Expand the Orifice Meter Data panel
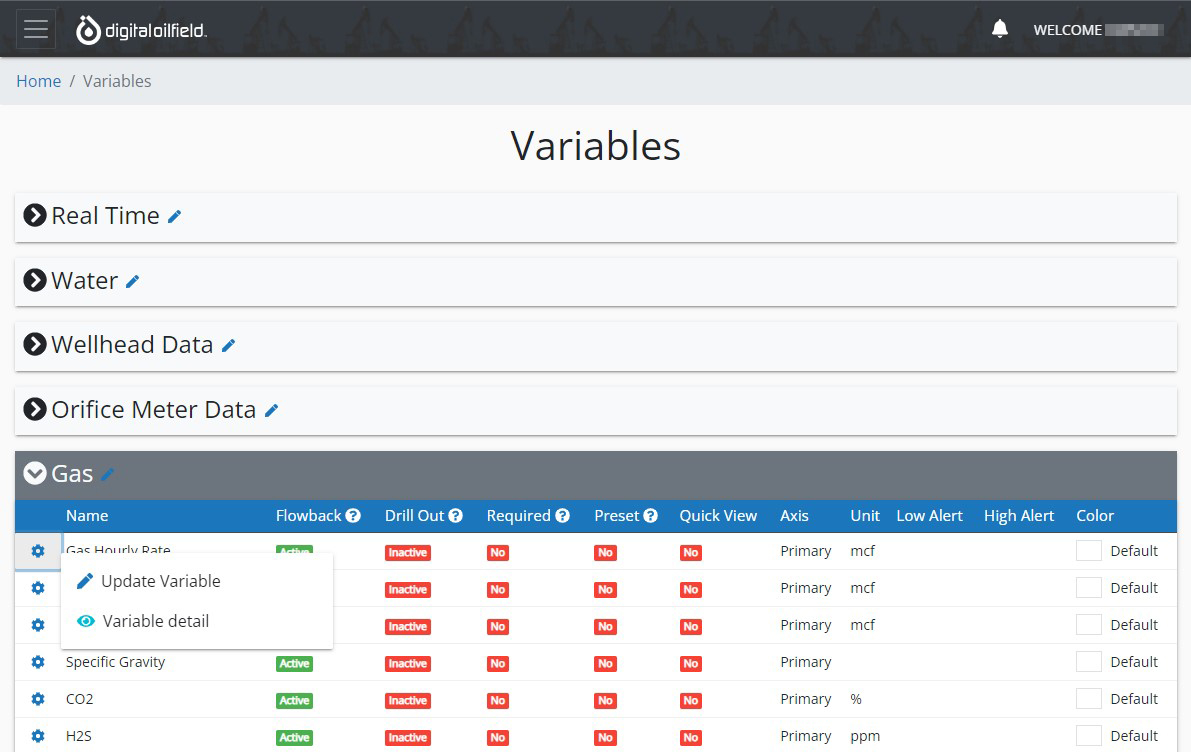 pyautogui.click(x=35, y=409)
